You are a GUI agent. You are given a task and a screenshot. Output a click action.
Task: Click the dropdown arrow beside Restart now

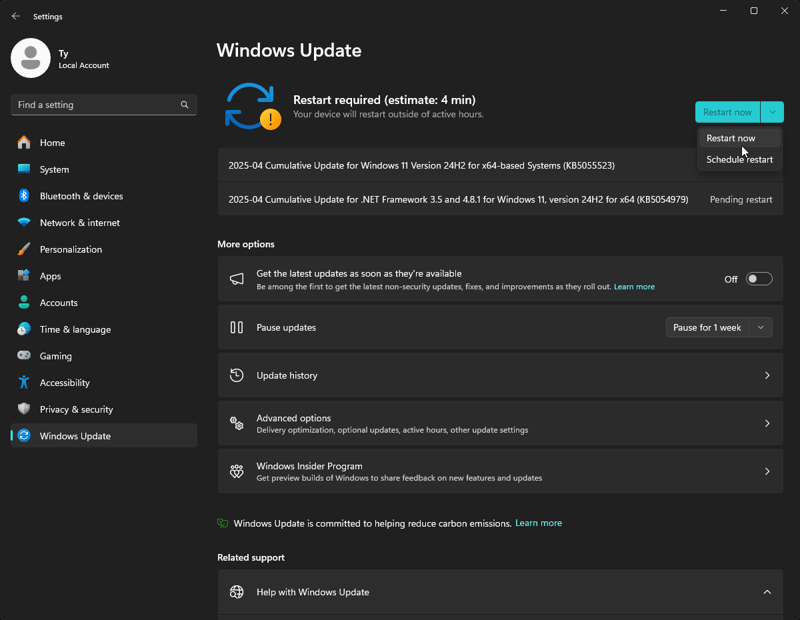(772, 112)
